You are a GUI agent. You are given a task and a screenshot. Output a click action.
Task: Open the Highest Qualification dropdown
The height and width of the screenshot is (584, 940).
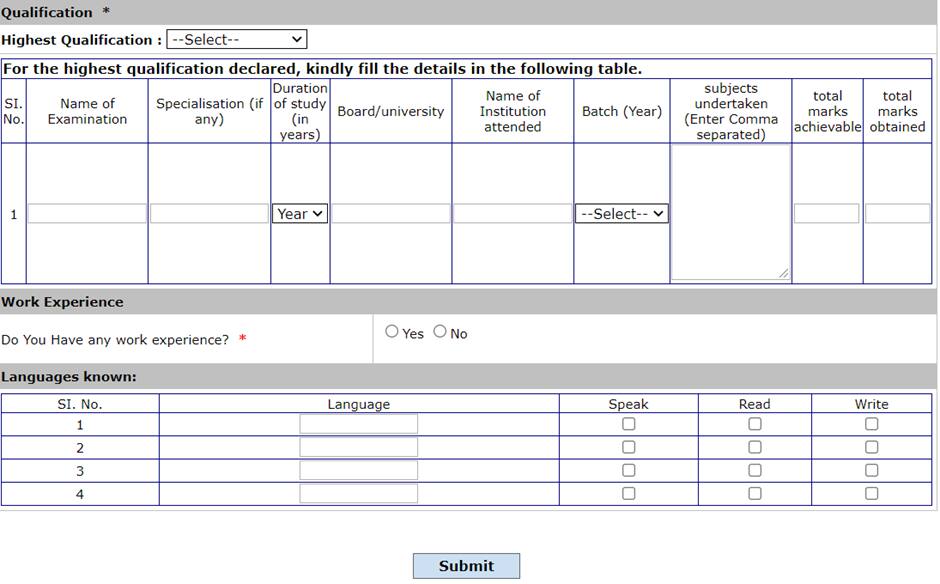click(236, 40)
